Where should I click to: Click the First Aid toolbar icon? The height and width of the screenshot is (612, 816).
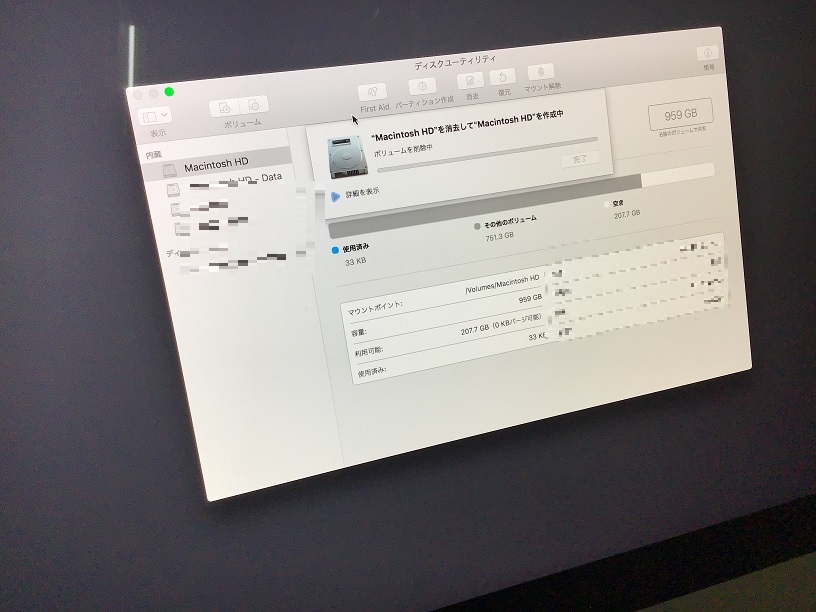(x=373, y=93)
